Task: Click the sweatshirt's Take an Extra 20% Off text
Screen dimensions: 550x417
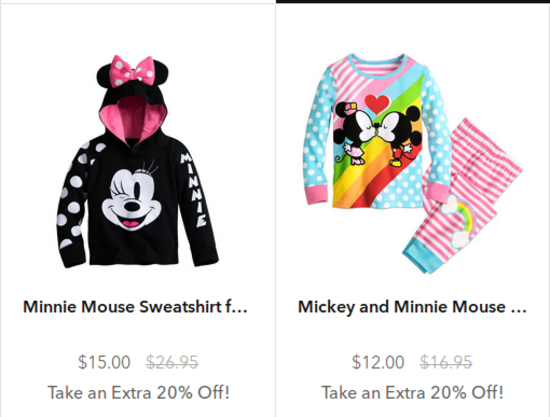Action: tap(139, 392)
